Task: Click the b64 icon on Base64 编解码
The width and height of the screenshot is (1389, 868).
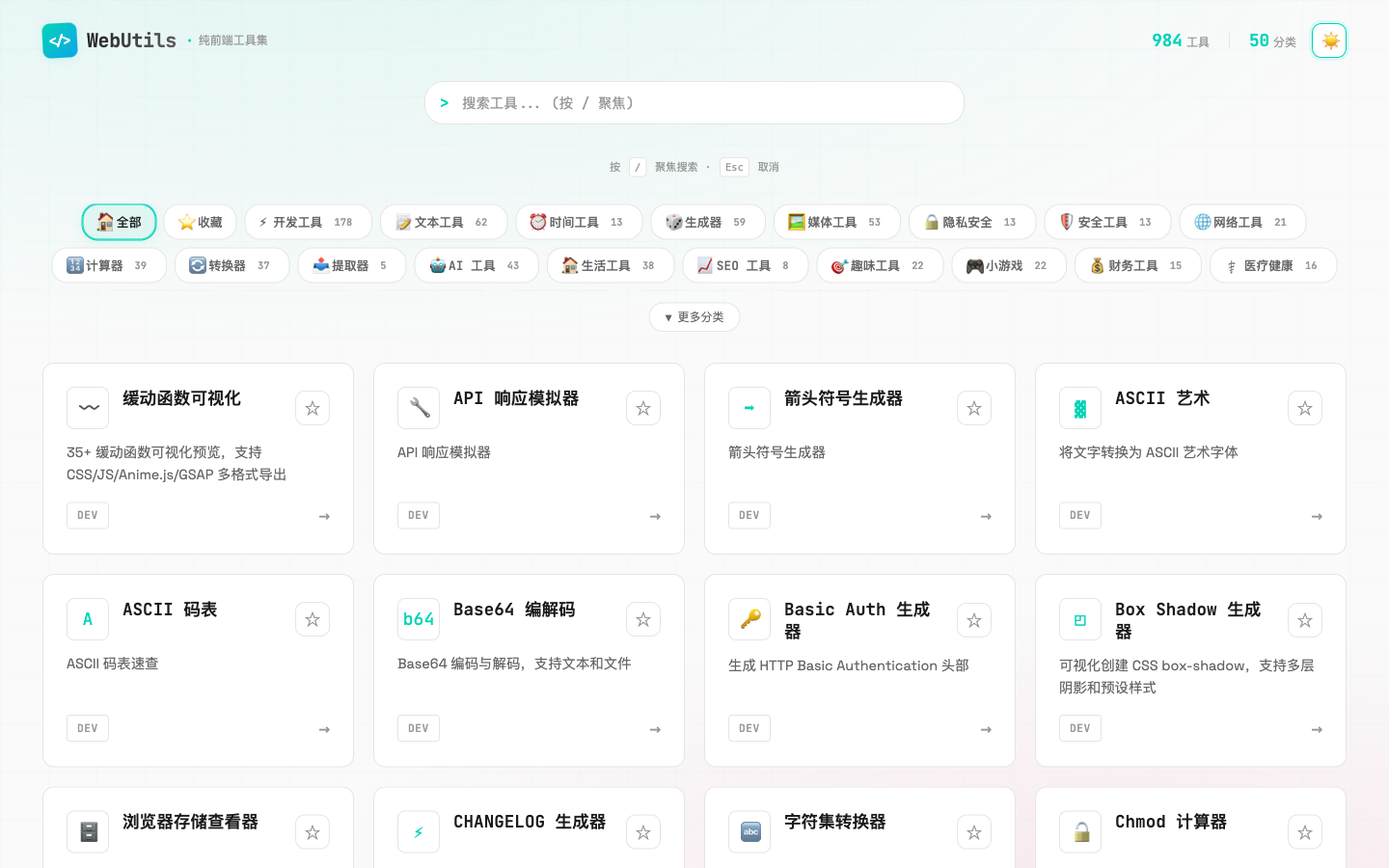Action: [419, 619]
